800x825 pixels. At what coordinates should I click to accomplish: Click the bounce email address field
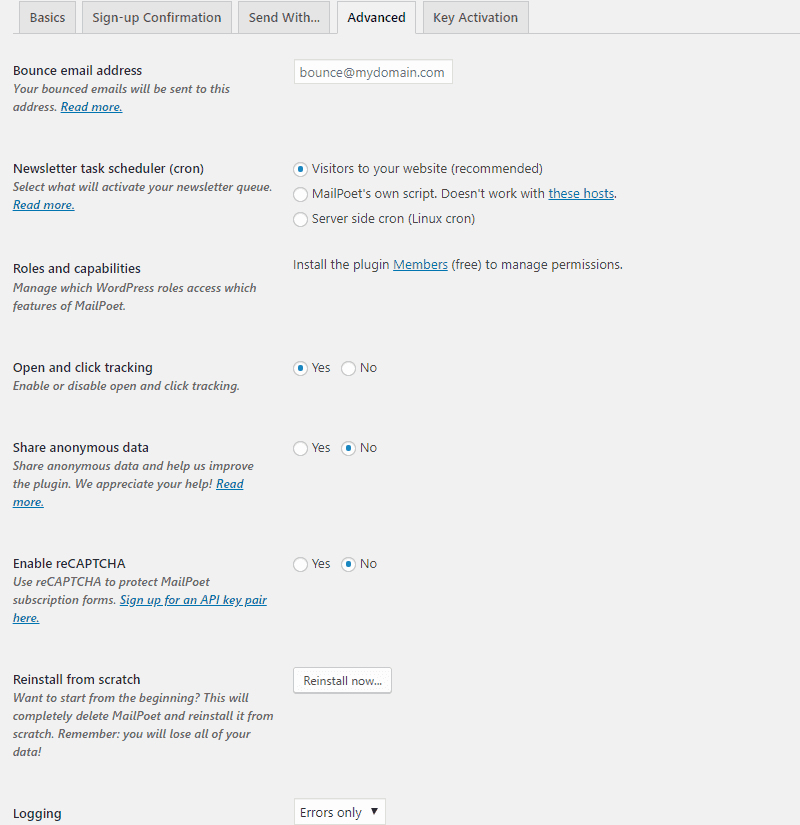tap(373, 72)
